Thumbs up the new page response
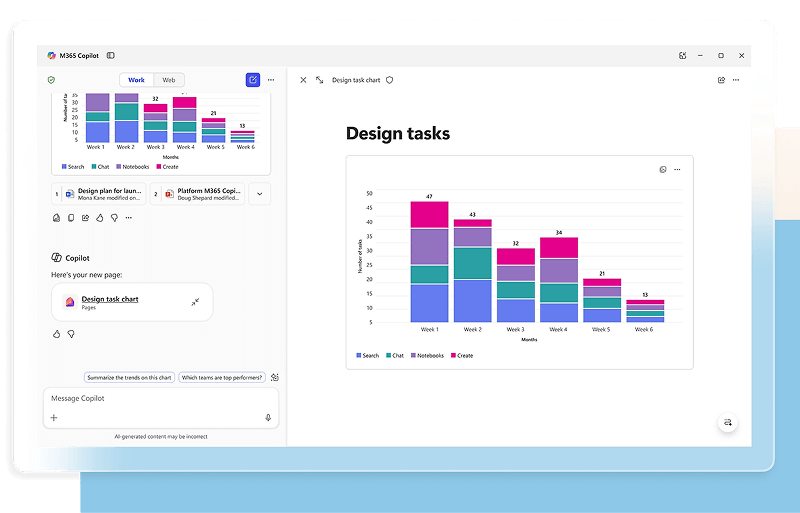 pyautogui.click(x=57, y=334)
